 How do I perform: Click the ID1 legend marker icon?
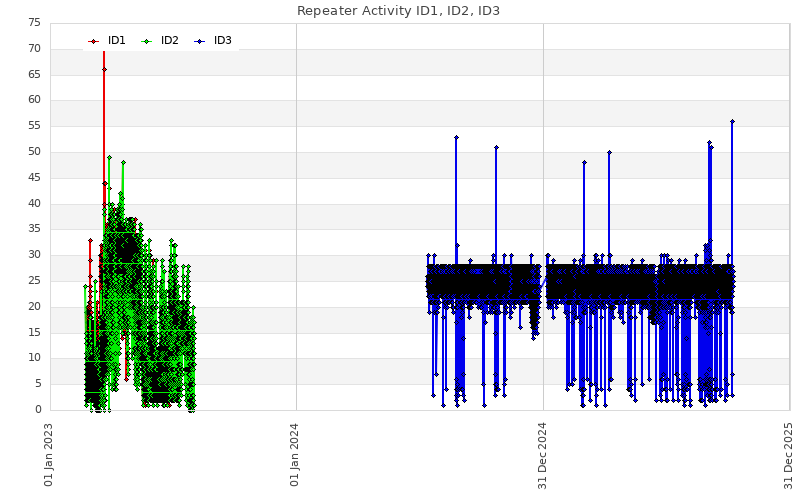pos(93,41)
